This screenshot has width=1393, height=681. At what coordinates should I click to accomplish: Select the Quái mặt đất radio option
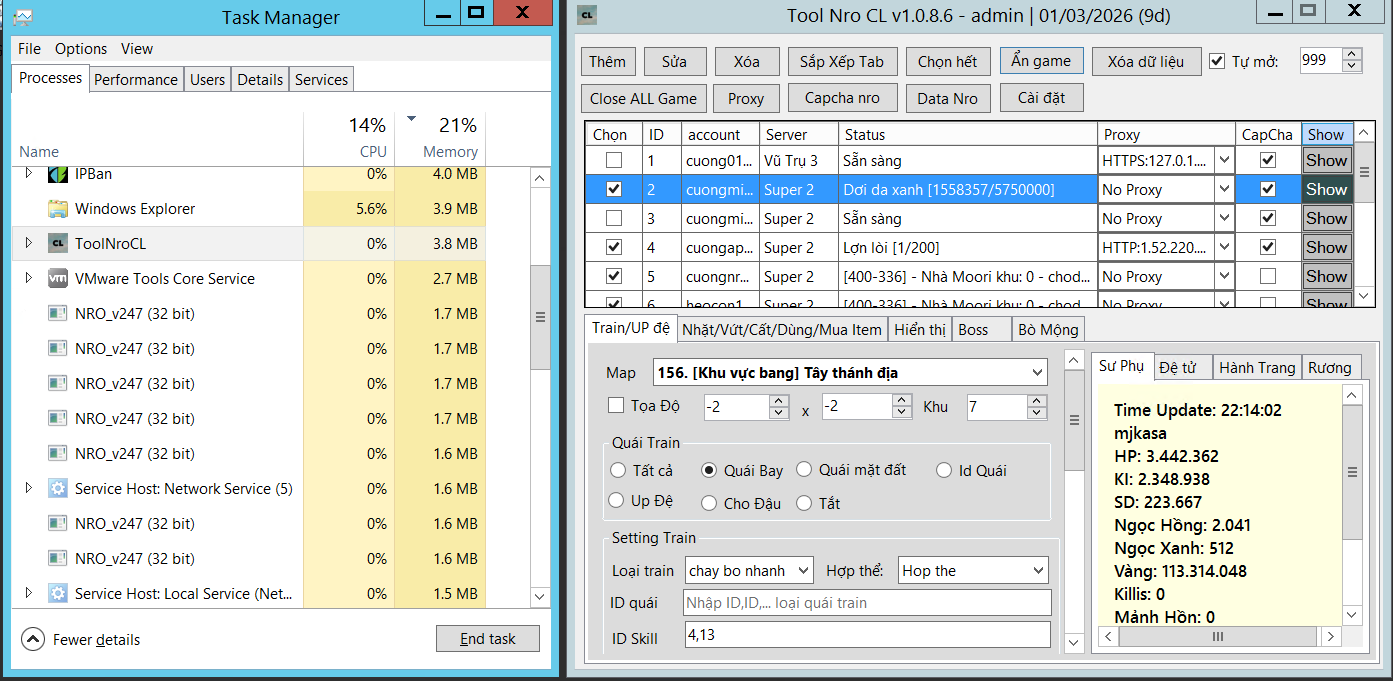tap(804, 470)
